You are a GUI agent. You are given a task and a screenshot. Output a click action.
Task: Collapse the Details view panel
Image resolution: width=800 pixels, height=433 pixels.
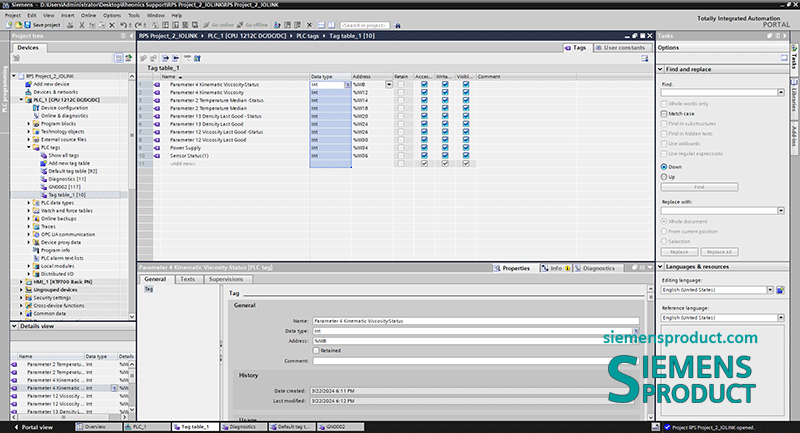14,326
